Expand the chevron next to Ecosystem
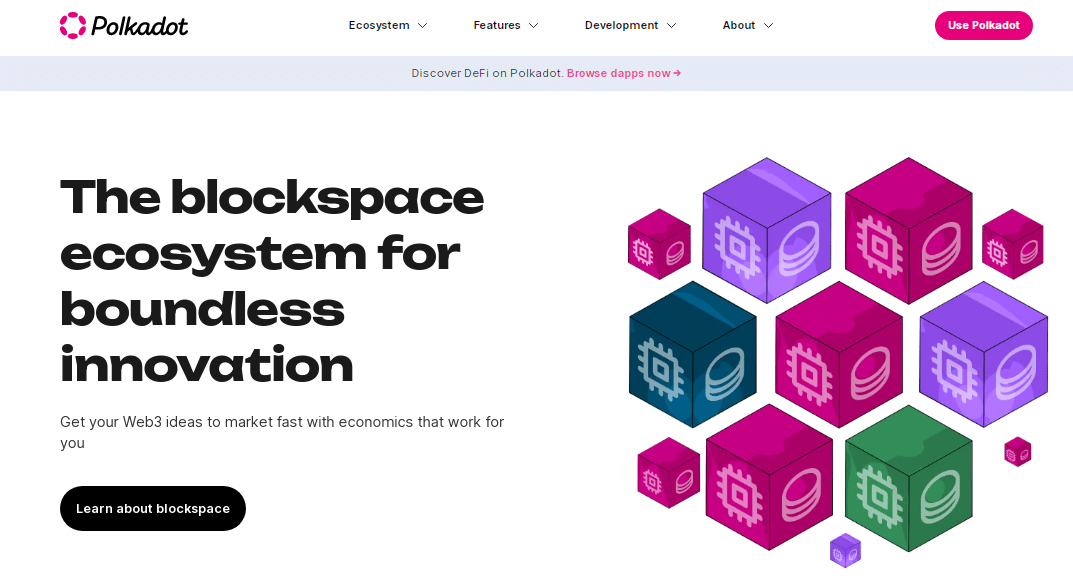Image resolution: width=1073 pixels, height=584 pixels. click(422, 25)
